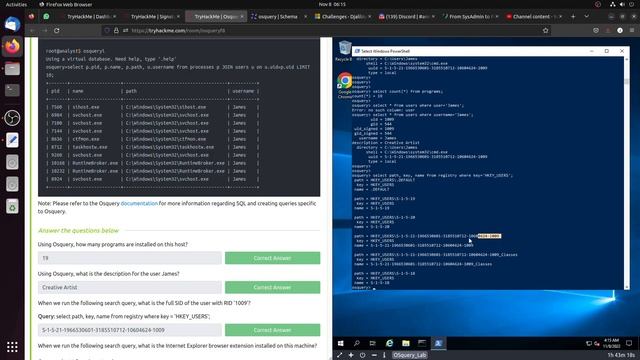Open the Command Prompt taskbar icon
640x360 pixels.
point(422,343)
